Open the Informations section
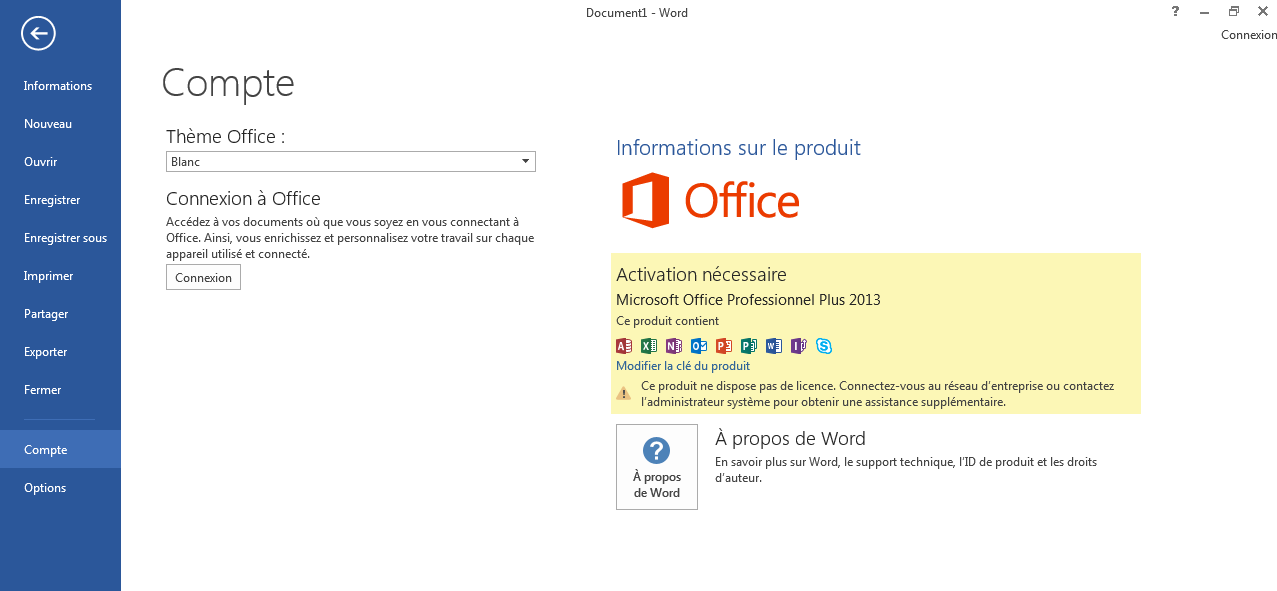Viewport: 1277px width, 591px height. tap(60, 86)
